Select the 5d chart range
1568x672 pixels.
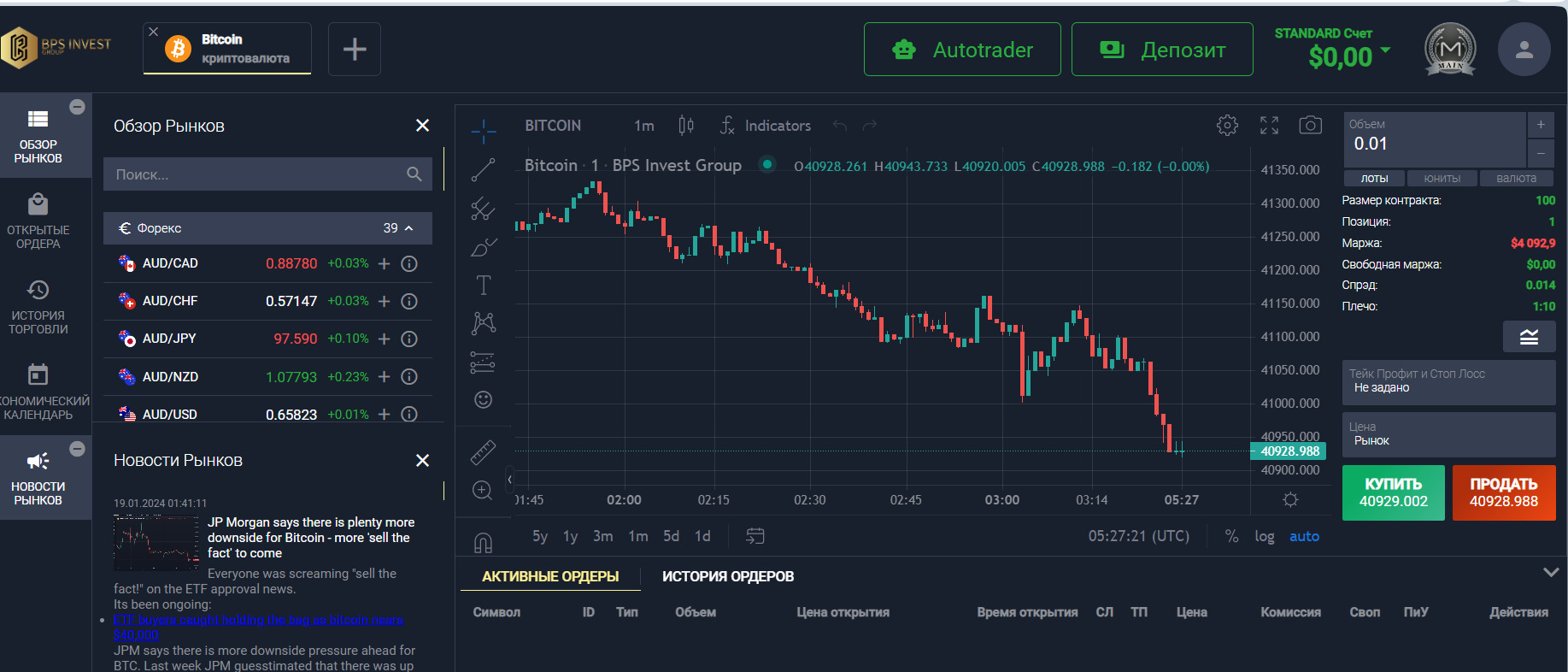point(672,536)
